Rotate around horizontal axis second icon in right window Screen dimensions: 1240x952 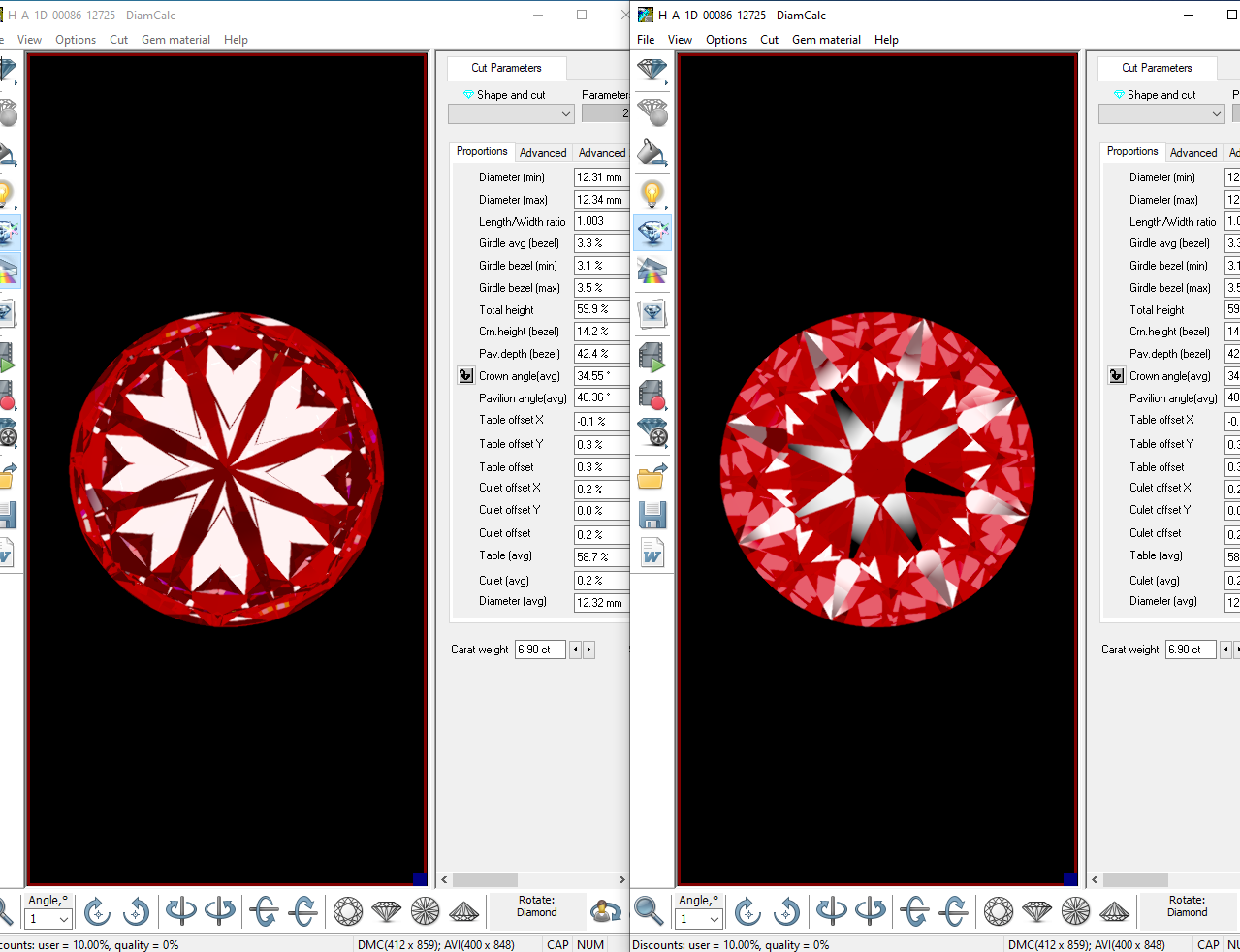click(954, 911)
